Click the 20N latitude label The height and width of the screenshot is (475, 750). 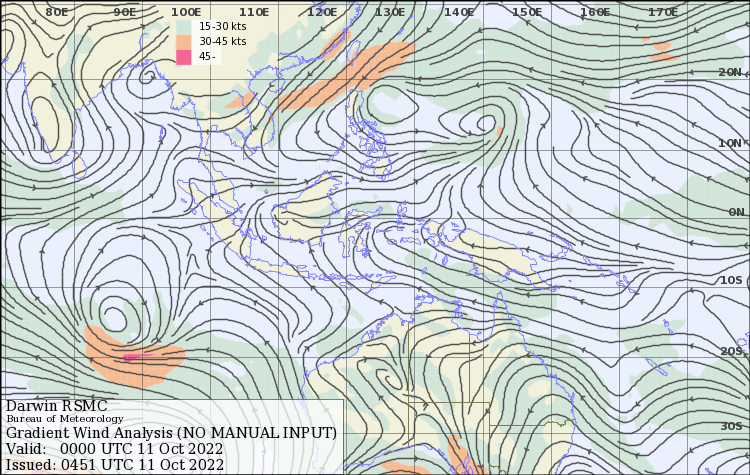click(x=730, y=72)
